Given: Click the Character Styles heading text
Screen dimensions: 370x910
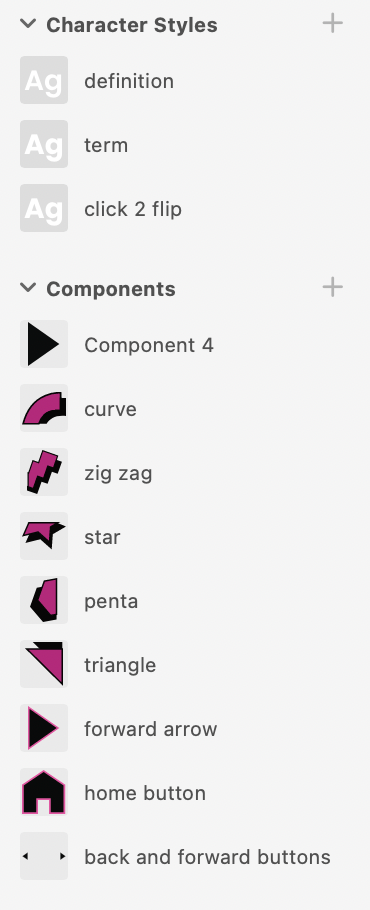Looking at the screenshot, I should (132, 25).
